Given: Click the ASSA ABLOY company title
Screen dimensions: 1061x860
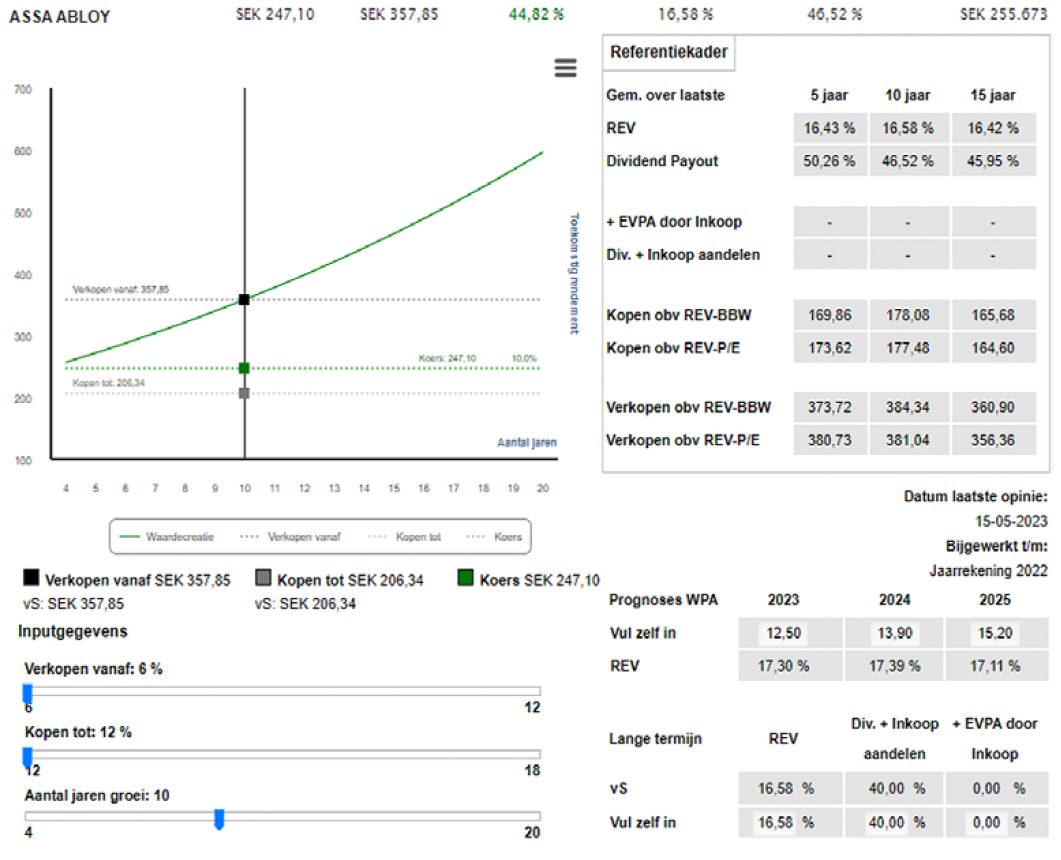Looking at the screenshot, I should click(x=60, y=17).
